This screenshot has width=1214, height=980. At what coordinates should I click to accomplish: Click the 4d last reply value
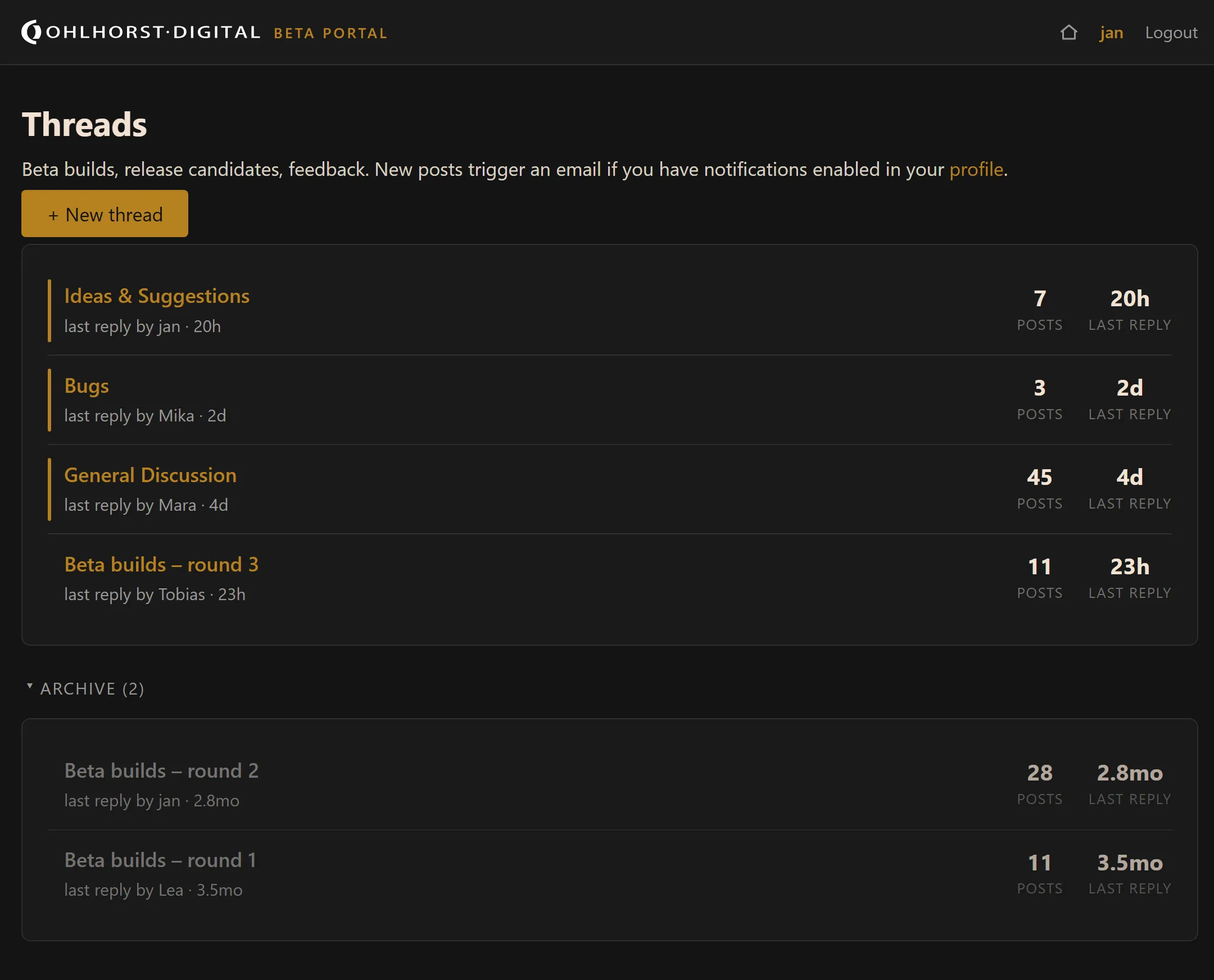click(x=1129, y=478)
